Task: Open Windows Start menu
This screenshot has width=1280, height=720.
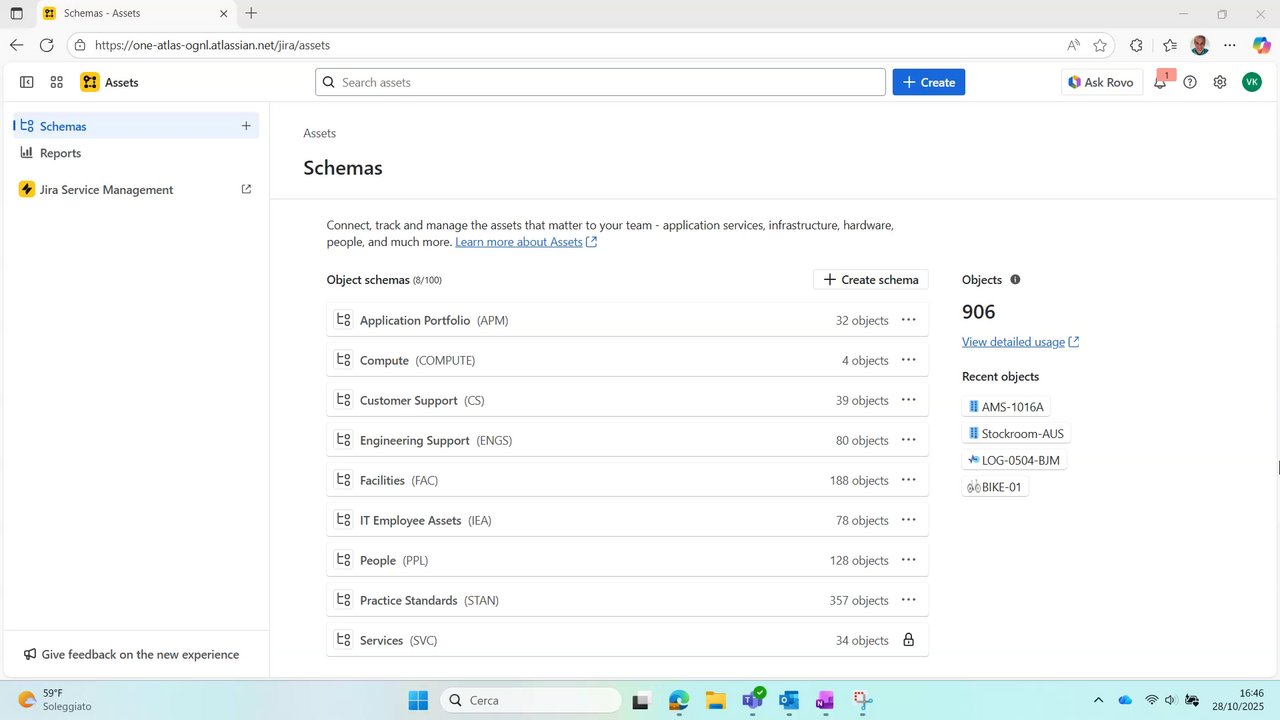Action: point(418,700)
